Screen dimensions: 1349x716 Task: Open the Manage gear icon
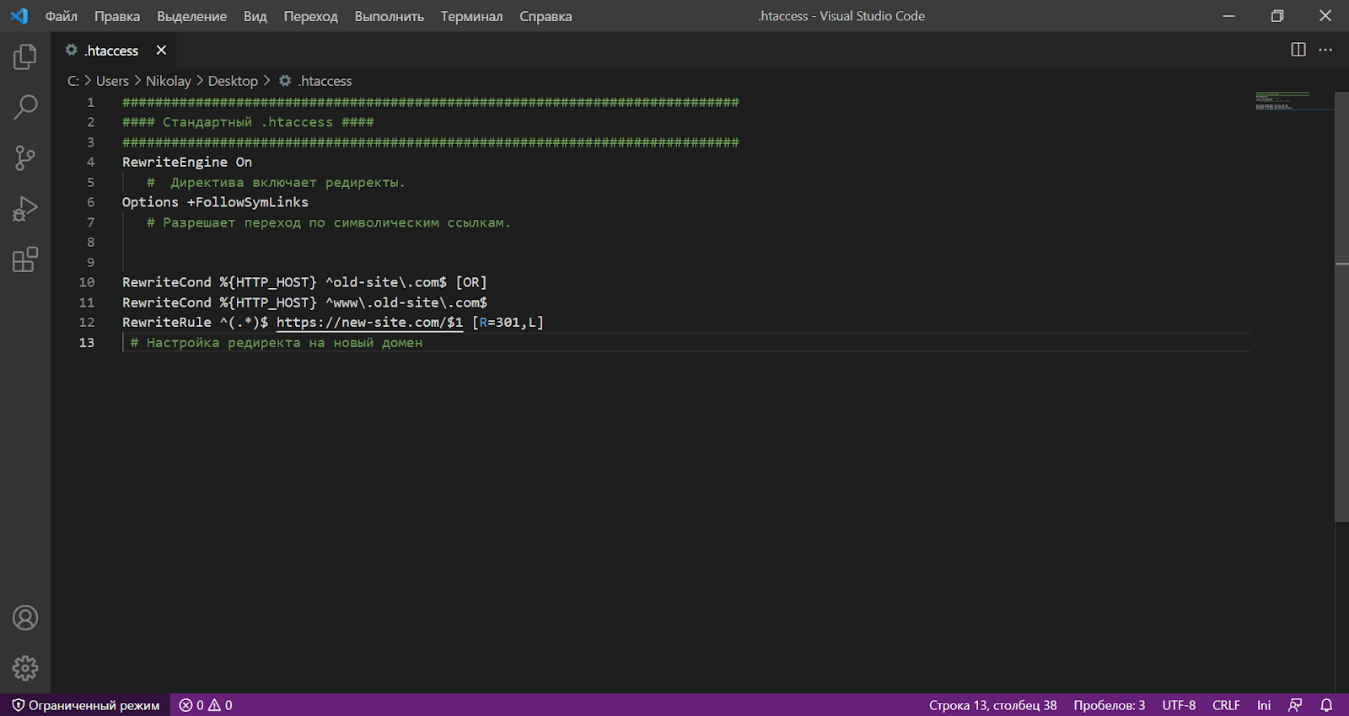coord(25,667)
